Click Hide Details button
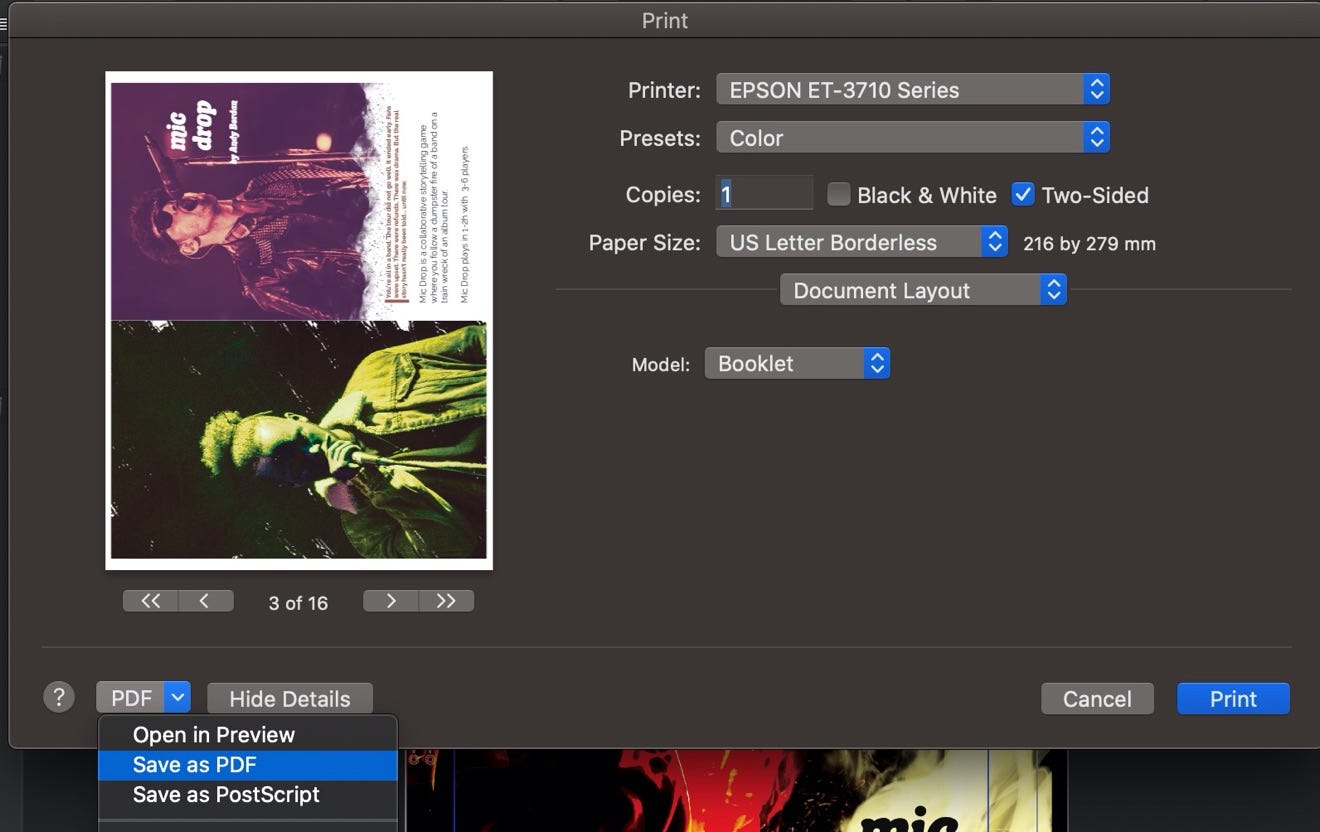This screenshot has height=832, width=1320. 290,698
